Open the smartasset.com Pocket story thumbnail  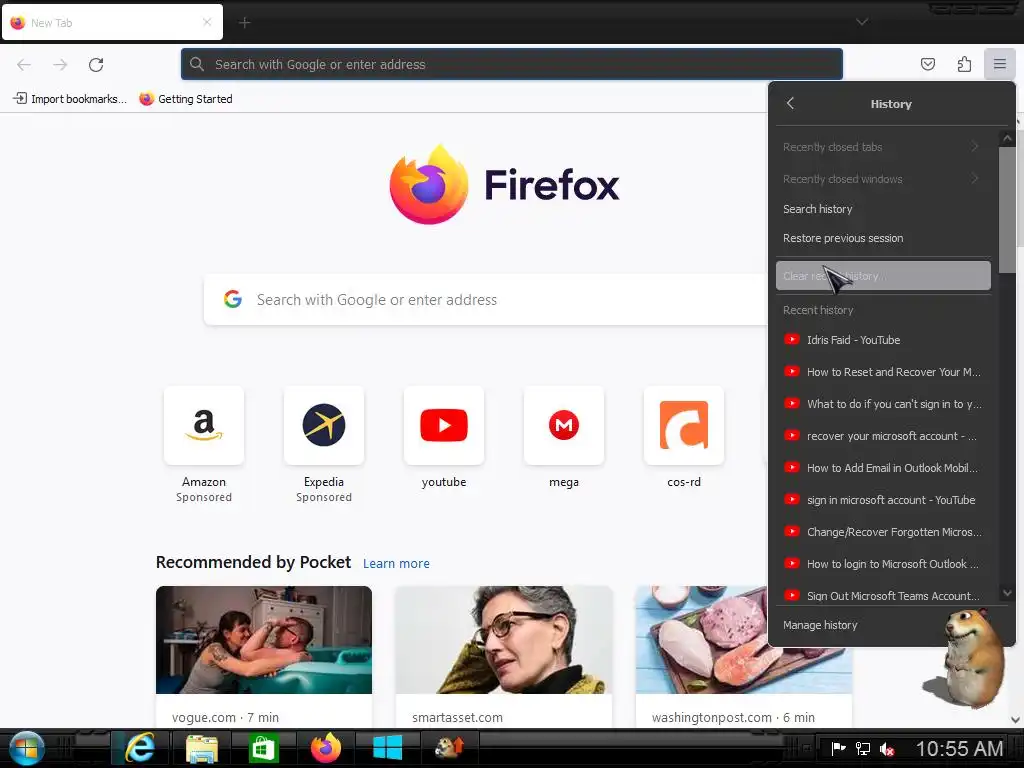tap(504, 640)
